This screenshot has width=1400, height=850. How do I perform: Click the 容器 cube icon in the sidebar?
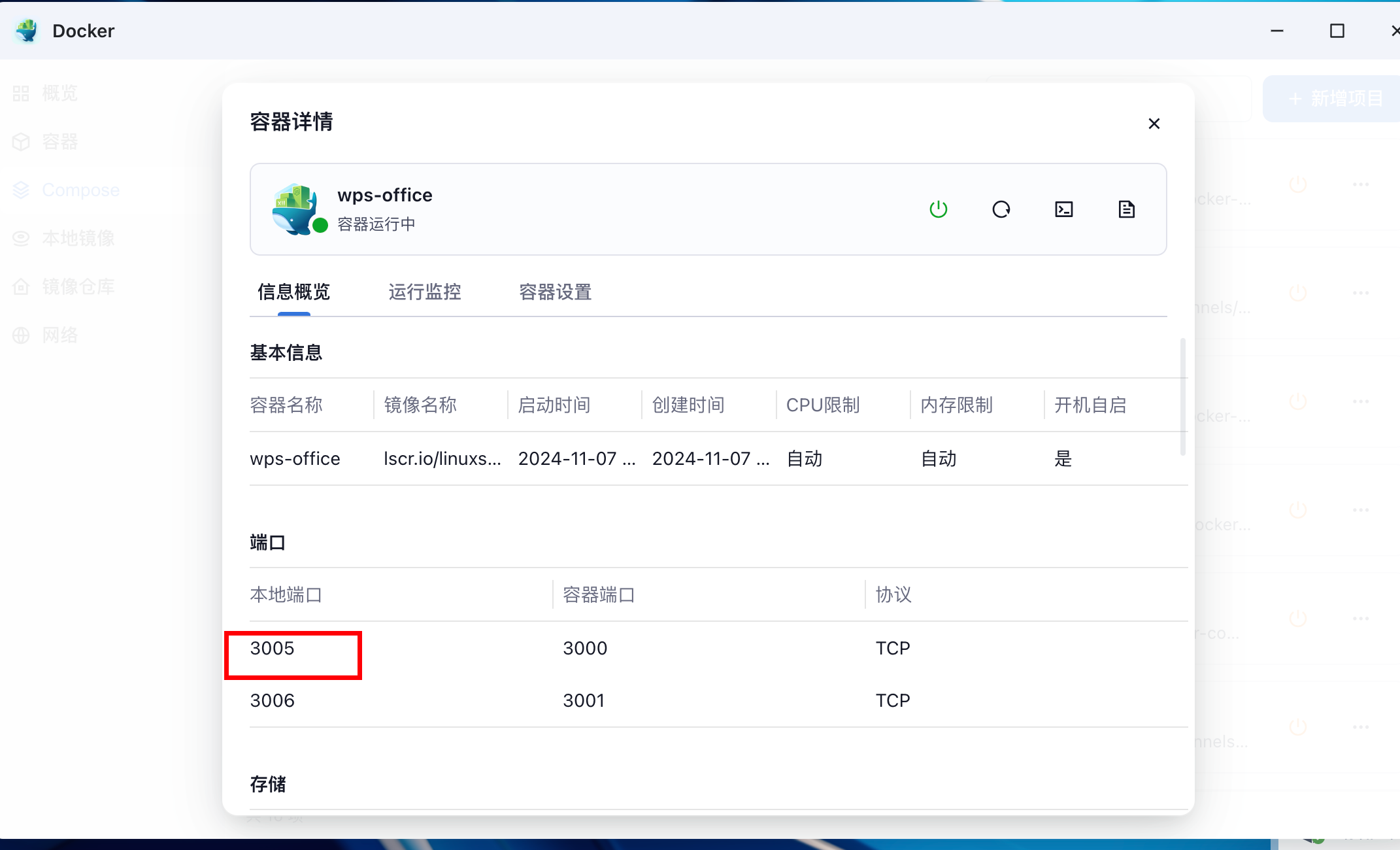(x=21, y=142)
